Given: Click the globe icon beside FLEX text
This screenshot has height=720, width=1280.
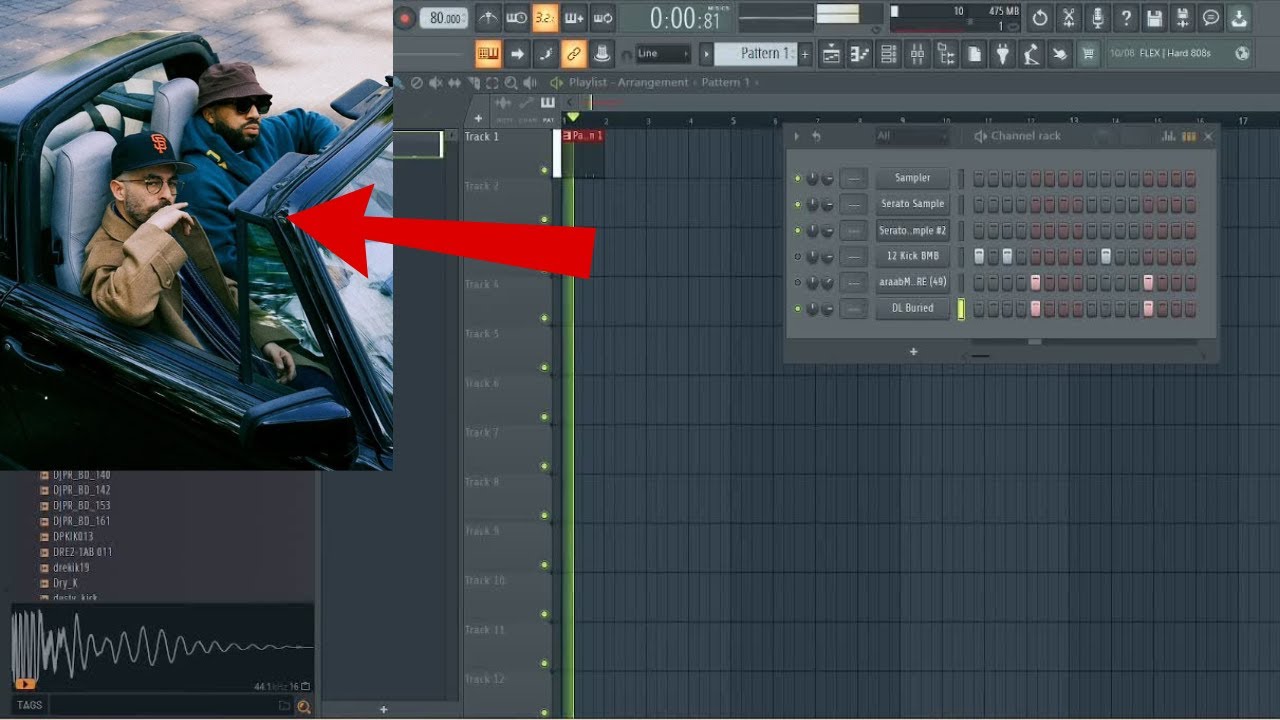Looking at the screenshot, I should point(1242,53).
